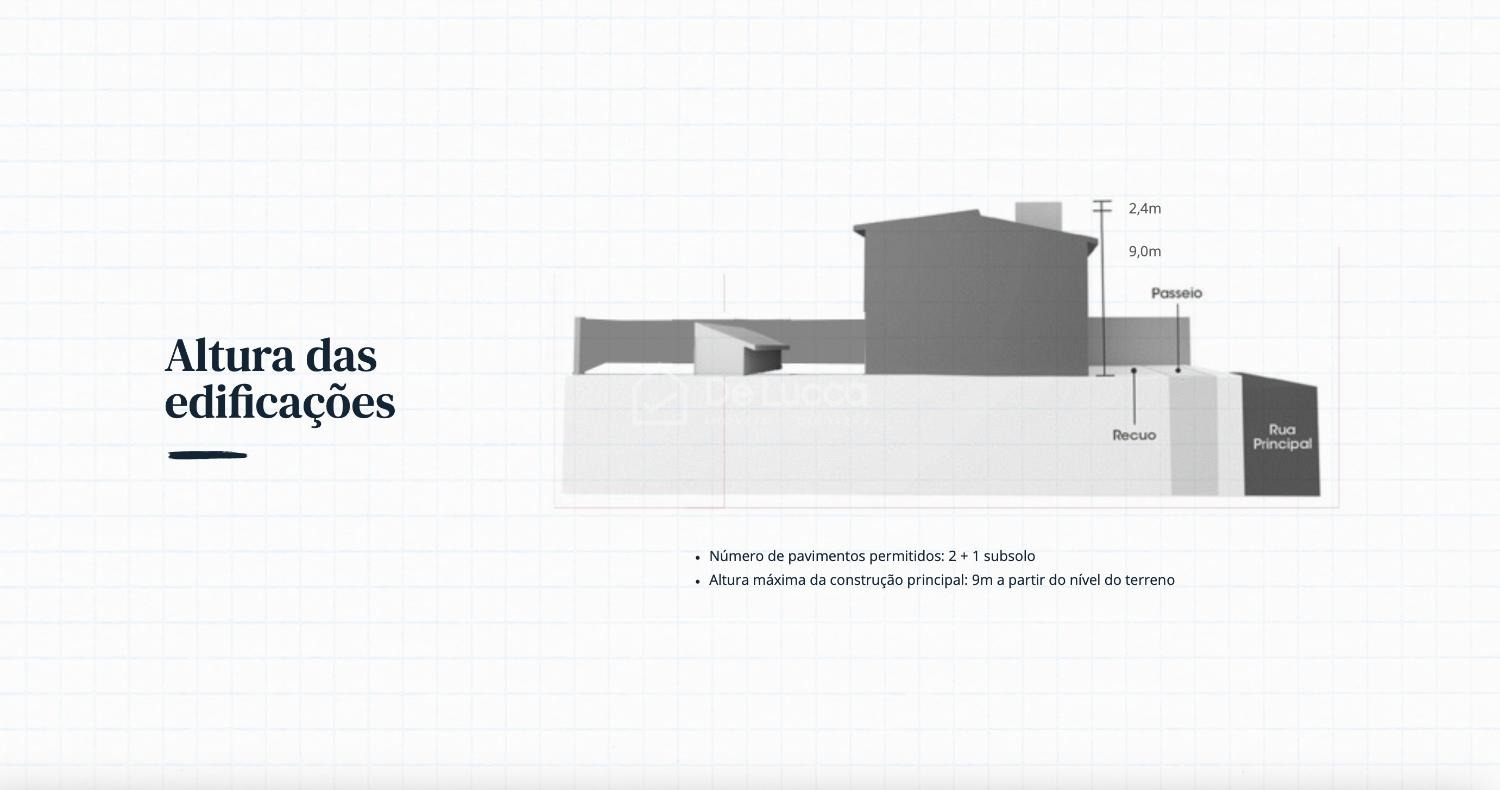This screenshot has width=1500, height=790.
Task: Click the De Lucca watermark text
Action: 786,393
